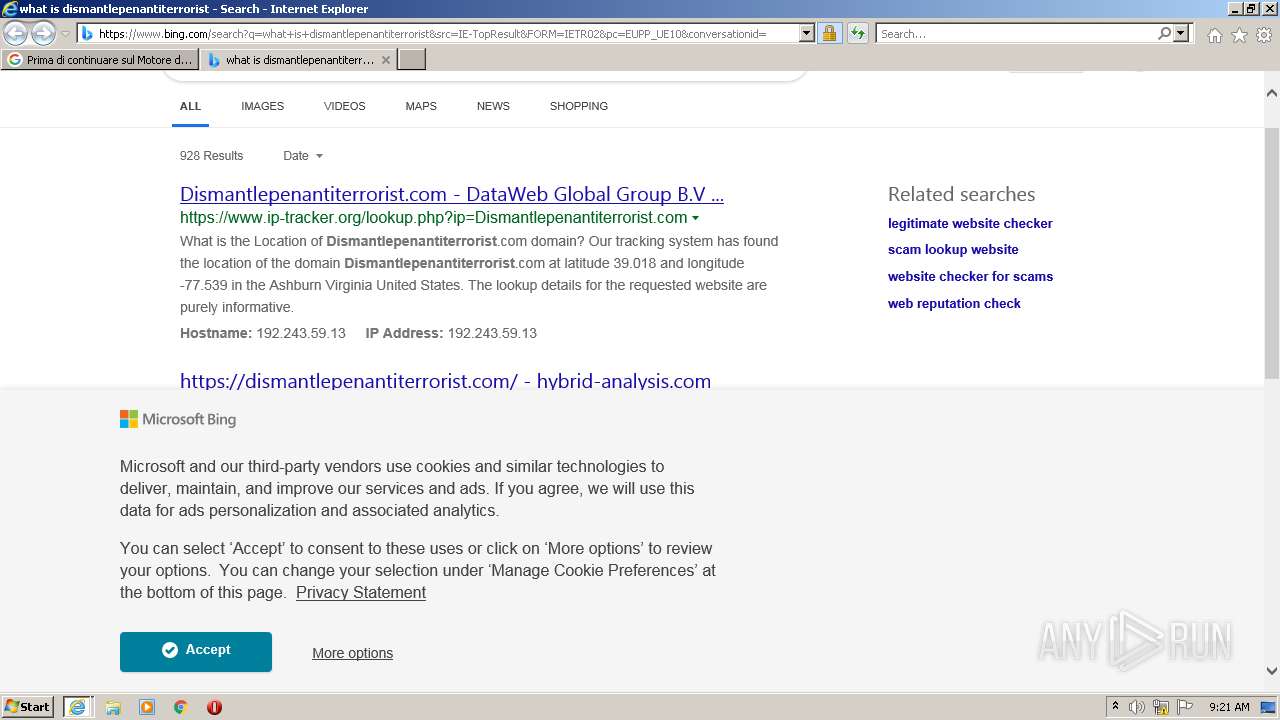Open the Tools gear icon
The width and height of the screenshot is (1280, 720).
click(x=1264, y=35)
